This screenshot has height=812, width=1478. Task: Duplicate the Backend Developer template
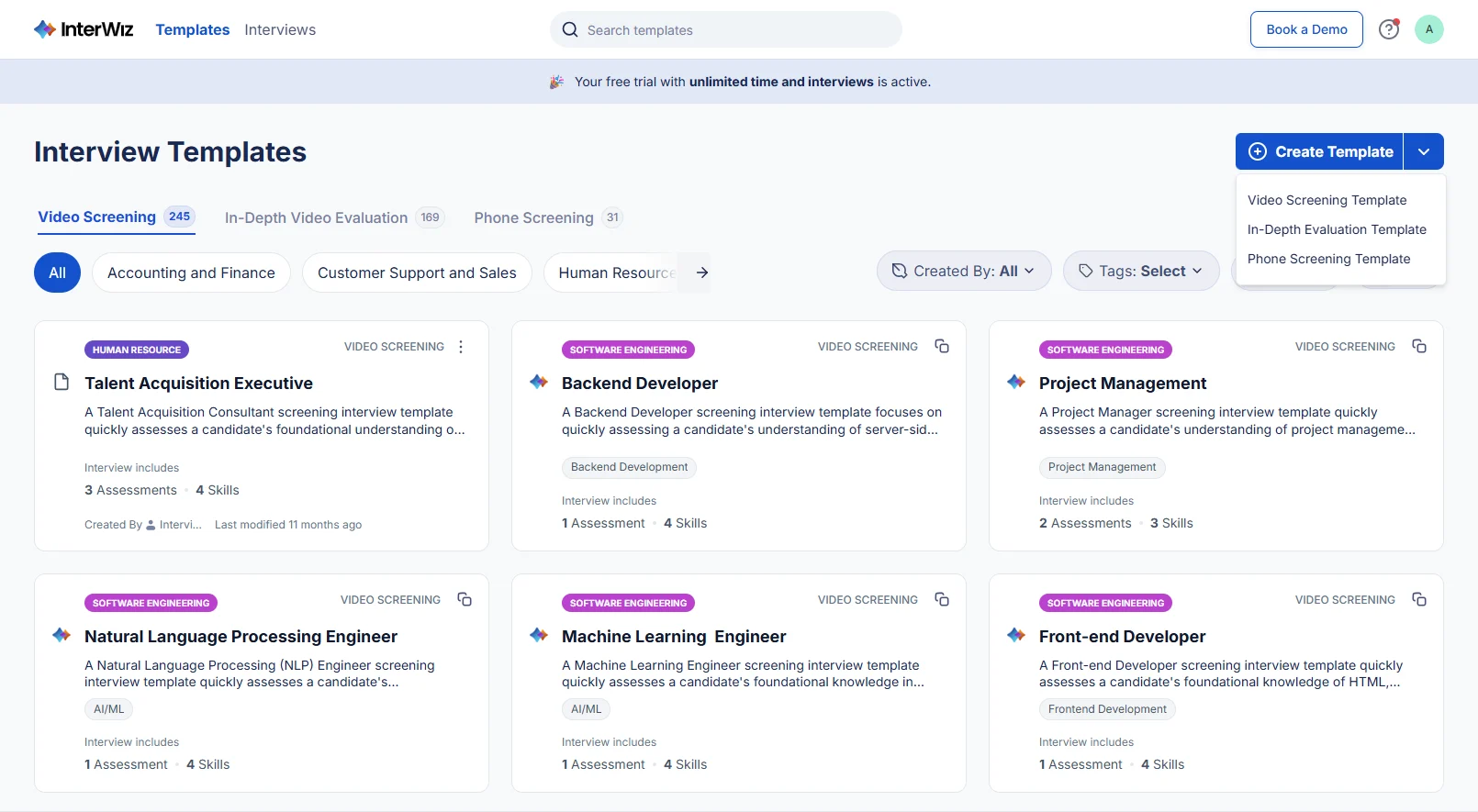pos(942,346)
